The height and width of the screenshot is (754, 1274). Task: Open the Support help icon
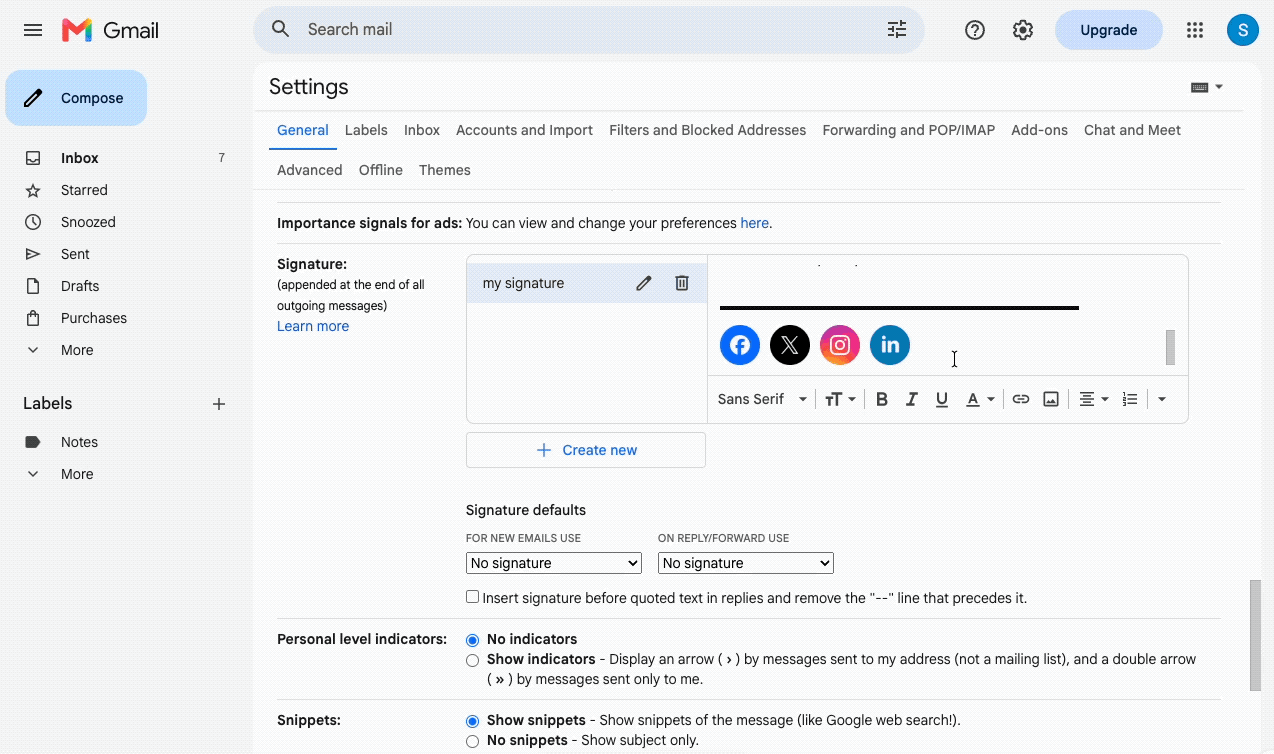click(x=975, y=30)
